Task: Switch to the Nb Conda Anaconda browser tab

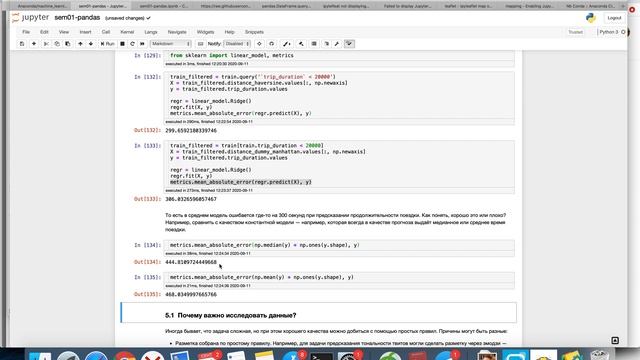Action: [x=590, y=6]
